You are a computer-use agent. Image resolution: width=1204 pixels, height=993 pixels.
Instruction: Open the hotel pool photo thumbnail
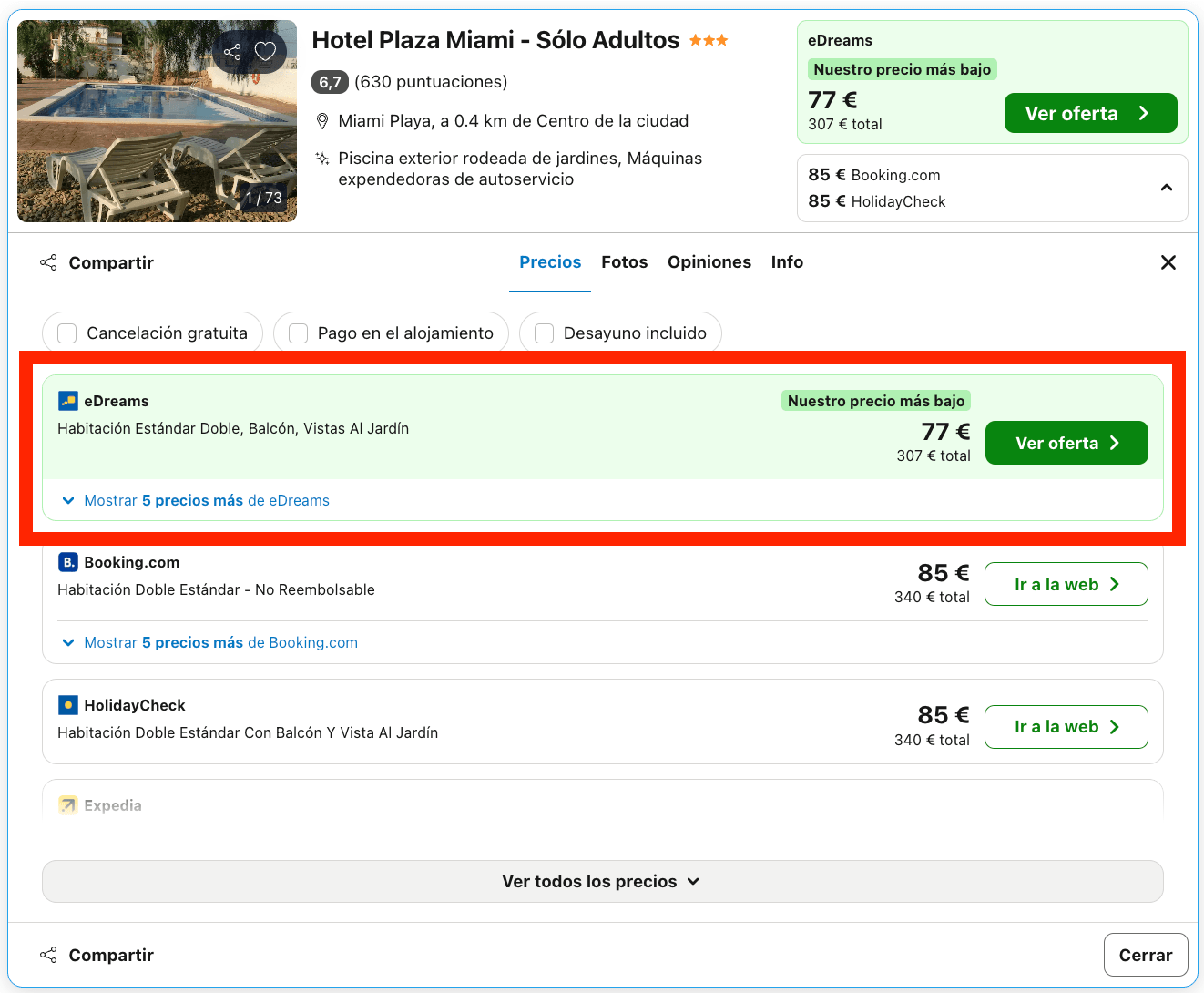click(157, 121)
